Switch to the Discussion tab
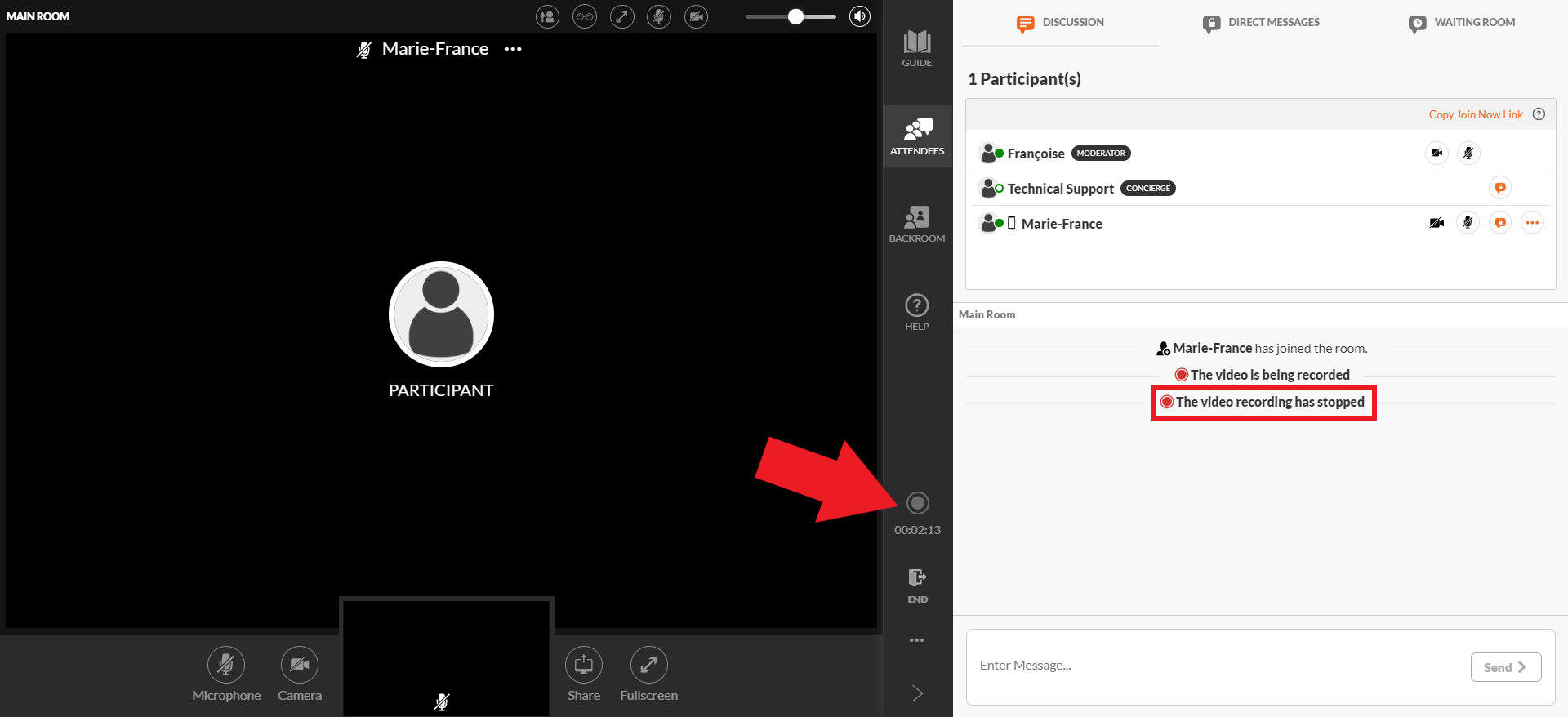1568x717 pixels. (1060, 23)
